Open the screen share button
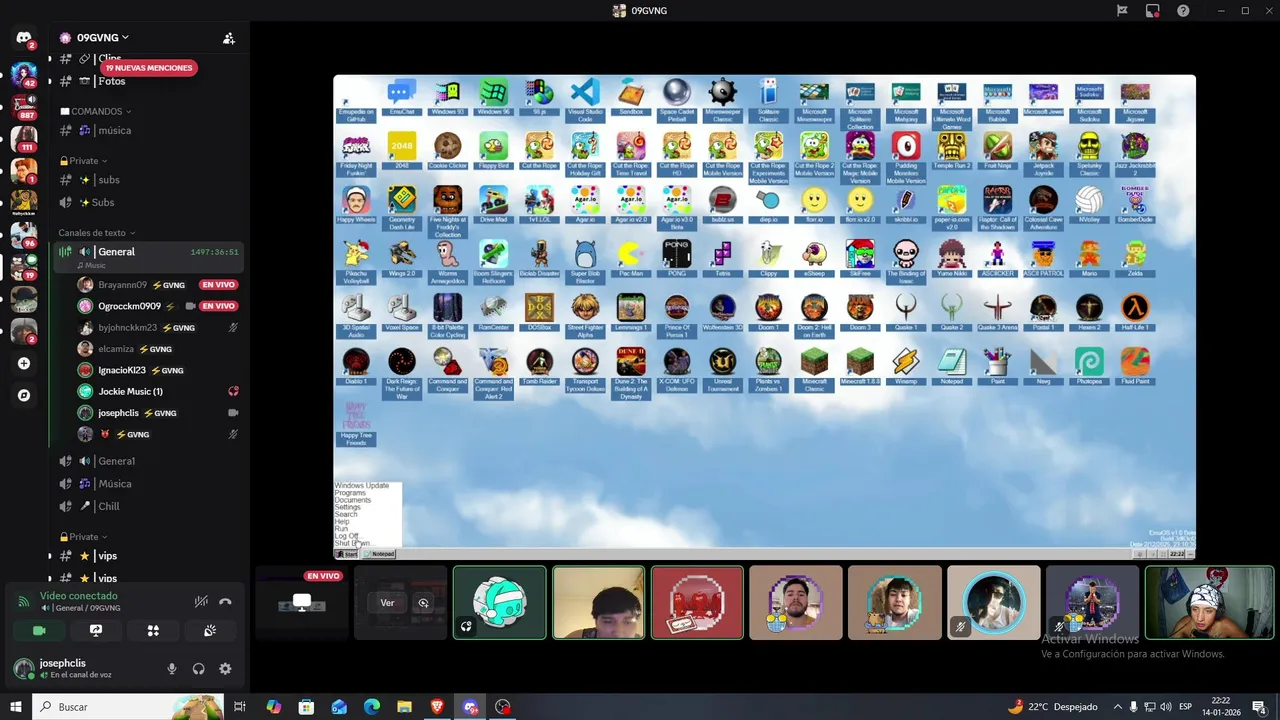 click(x=96, y=631)
